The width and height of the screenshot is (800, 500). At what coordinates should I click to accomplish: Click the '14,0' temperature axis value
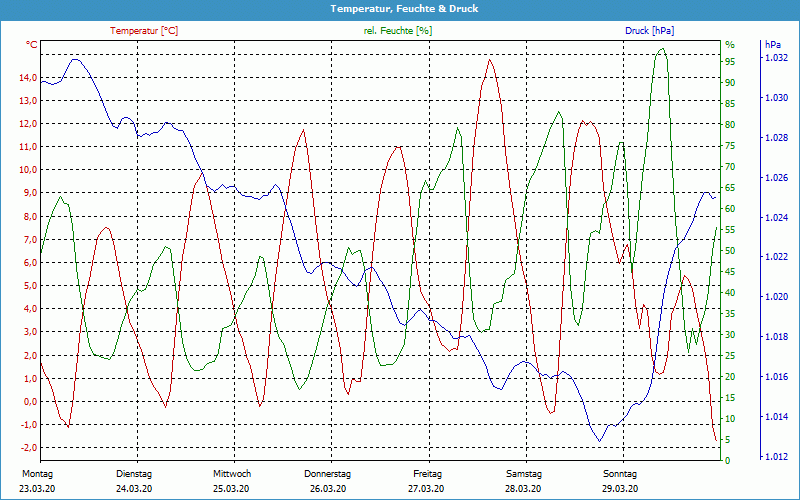(28, 78)
